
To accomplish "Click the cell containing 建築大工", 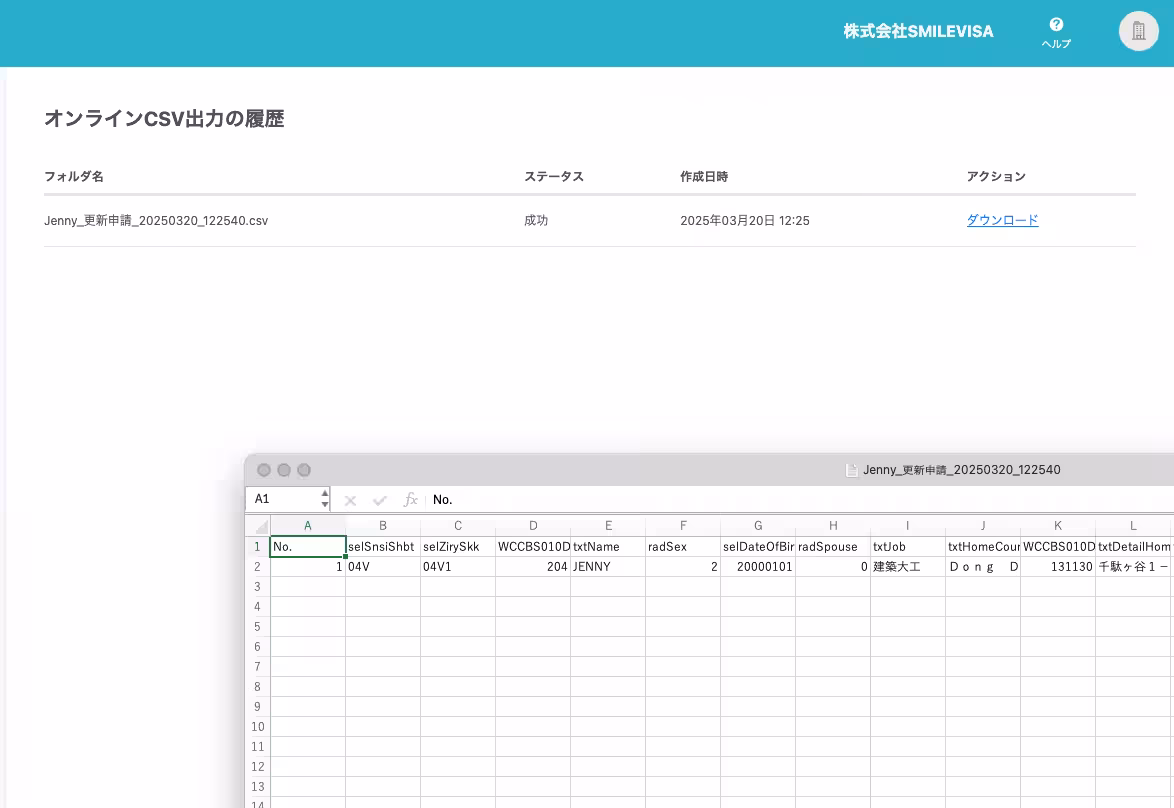I will [x=908, y=567].
